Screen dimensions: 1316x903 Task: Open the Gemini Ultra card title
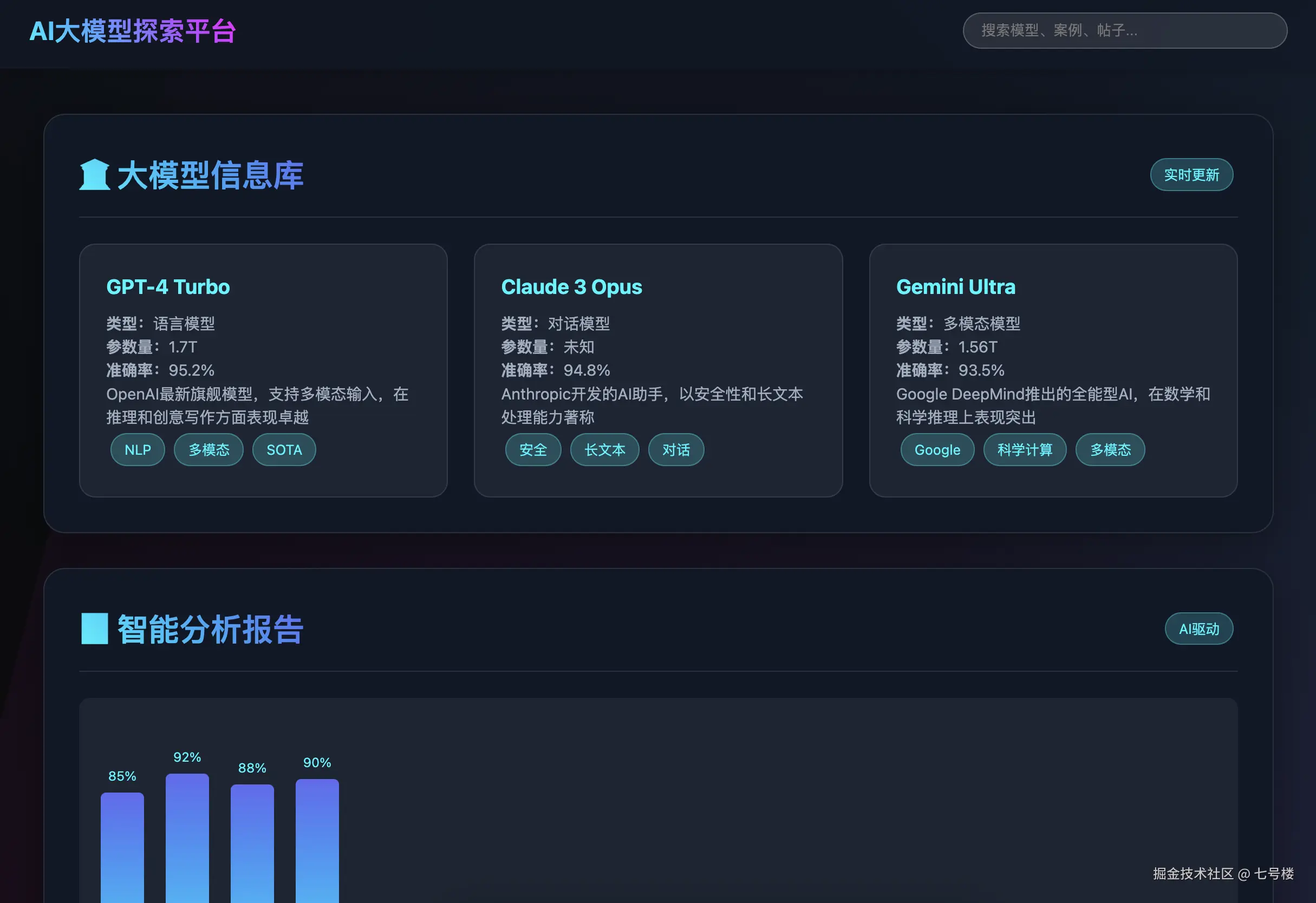955,287
